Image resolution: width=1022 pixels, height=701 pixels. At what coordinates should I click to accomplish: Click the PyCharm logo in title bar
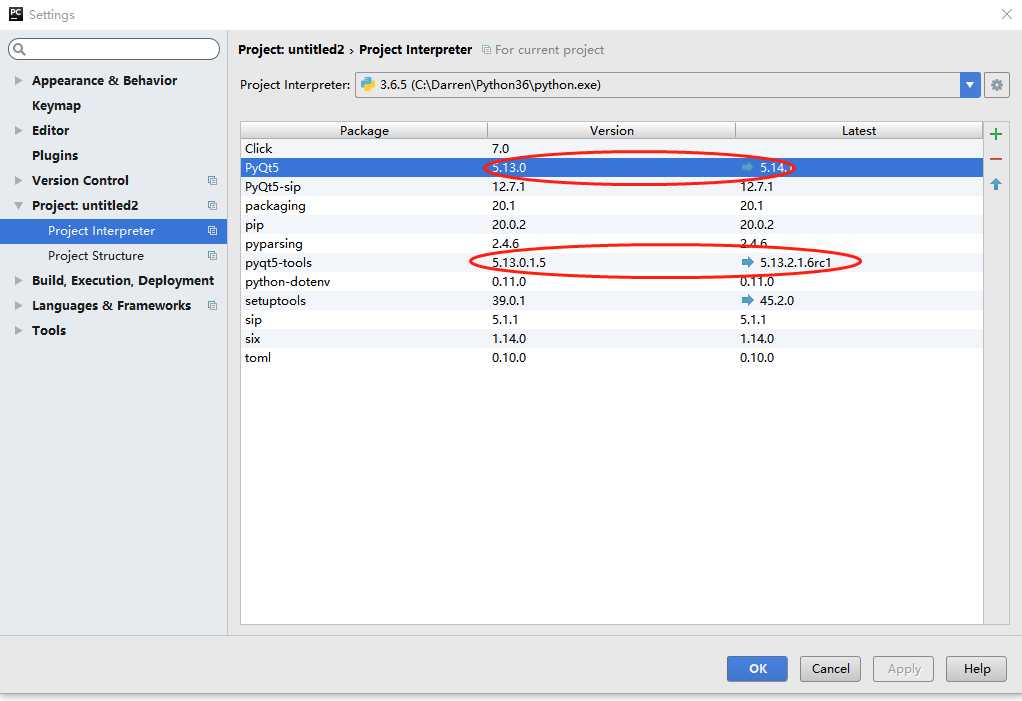pos(16,14)
